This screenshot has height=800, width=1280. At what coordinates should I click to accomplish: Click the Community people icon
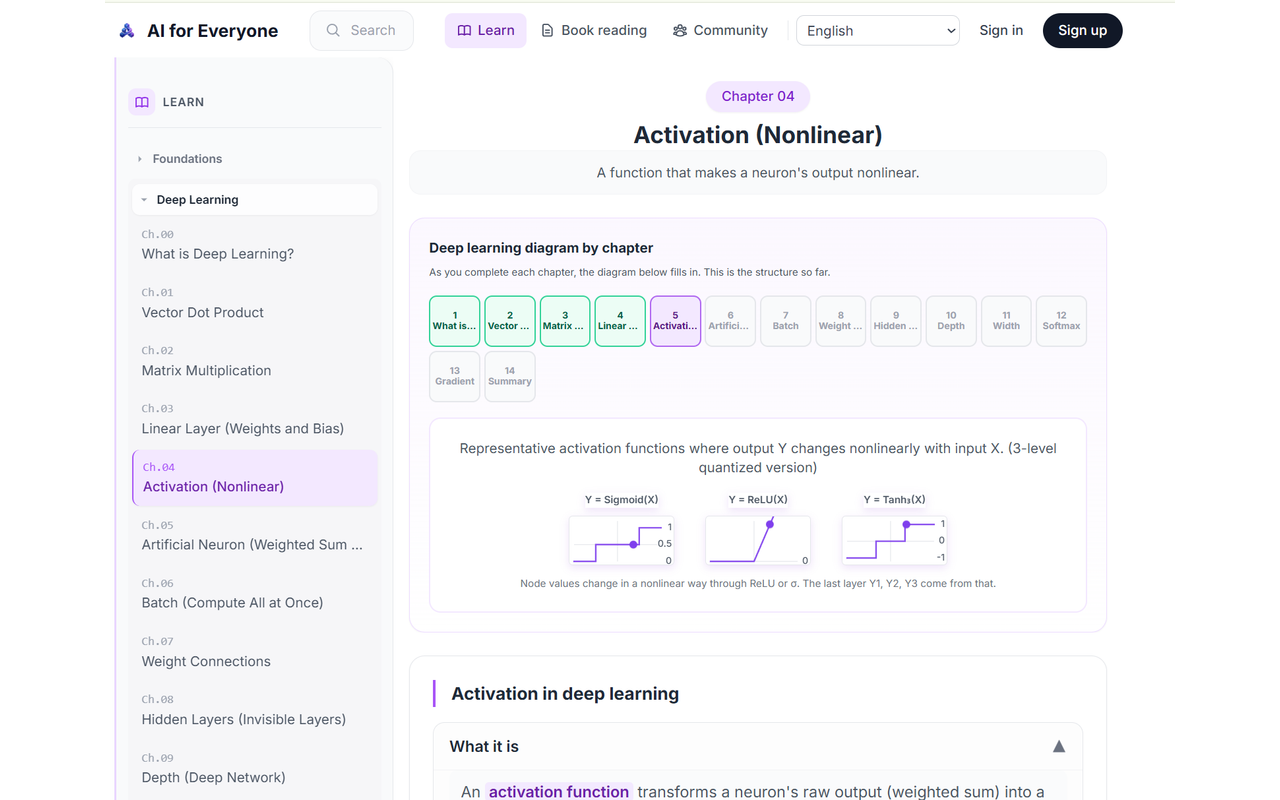click(680, 31)
